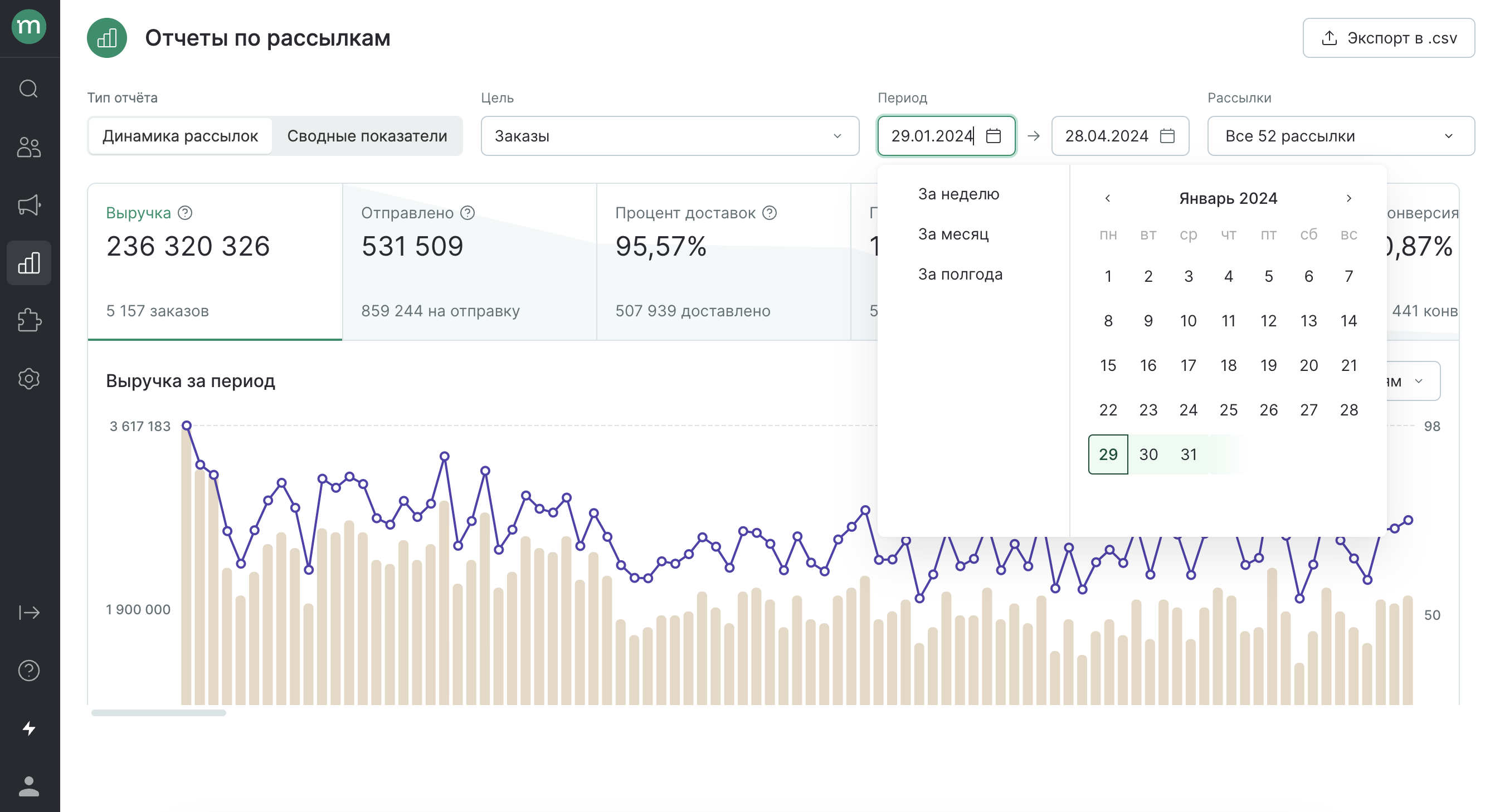The image size is (1490, 812).
Task: Open the Цель dropdown with Заказы
Action: [x=670, y=136]
